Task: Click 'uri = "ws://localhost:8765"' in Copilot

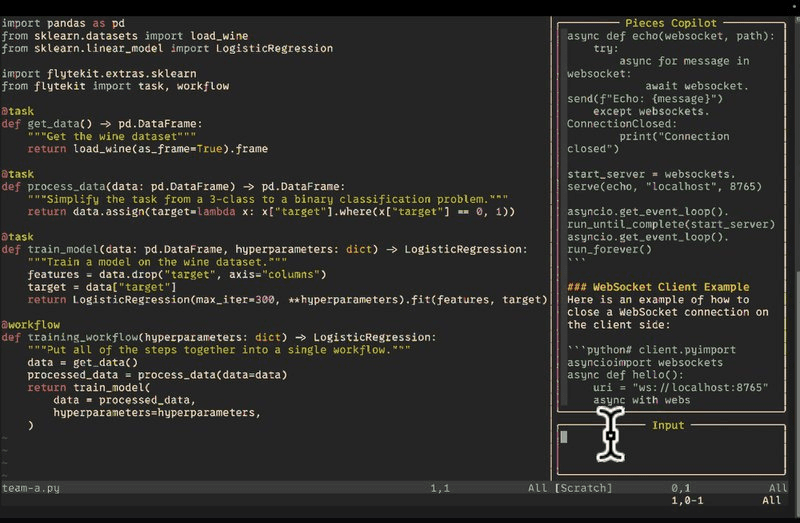Action: (681, 387)
